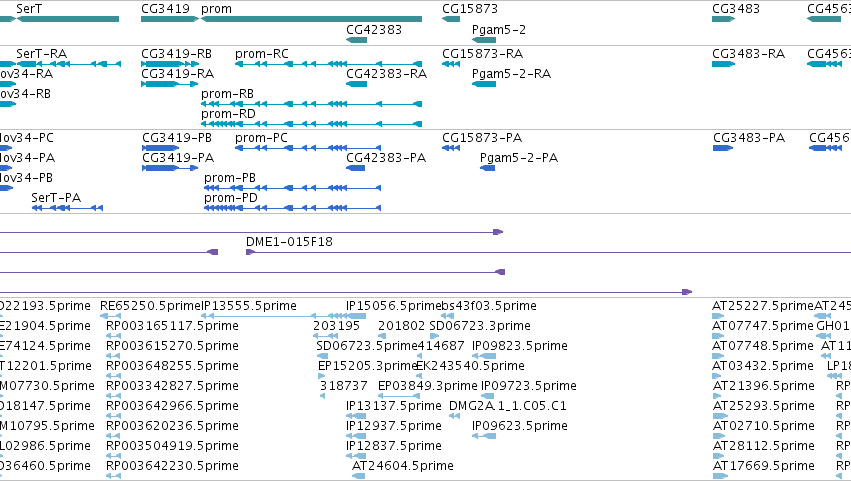Click the AT02710.5prime EST
Image resolution: width=851 pixels, height=481 pixels.
point(720,436)
